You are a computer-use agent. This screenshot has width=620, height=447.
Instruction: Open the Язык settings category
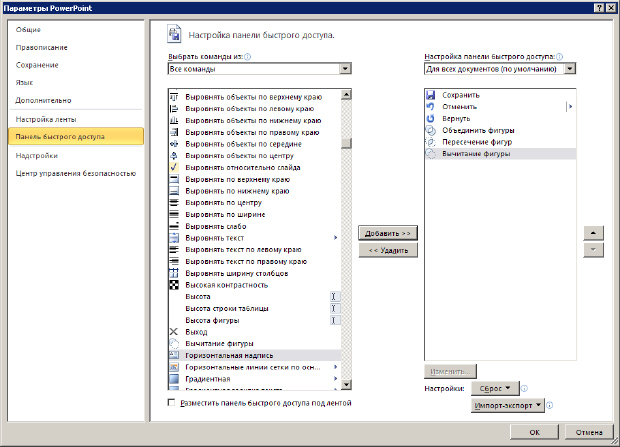click(x=76, y=83)
